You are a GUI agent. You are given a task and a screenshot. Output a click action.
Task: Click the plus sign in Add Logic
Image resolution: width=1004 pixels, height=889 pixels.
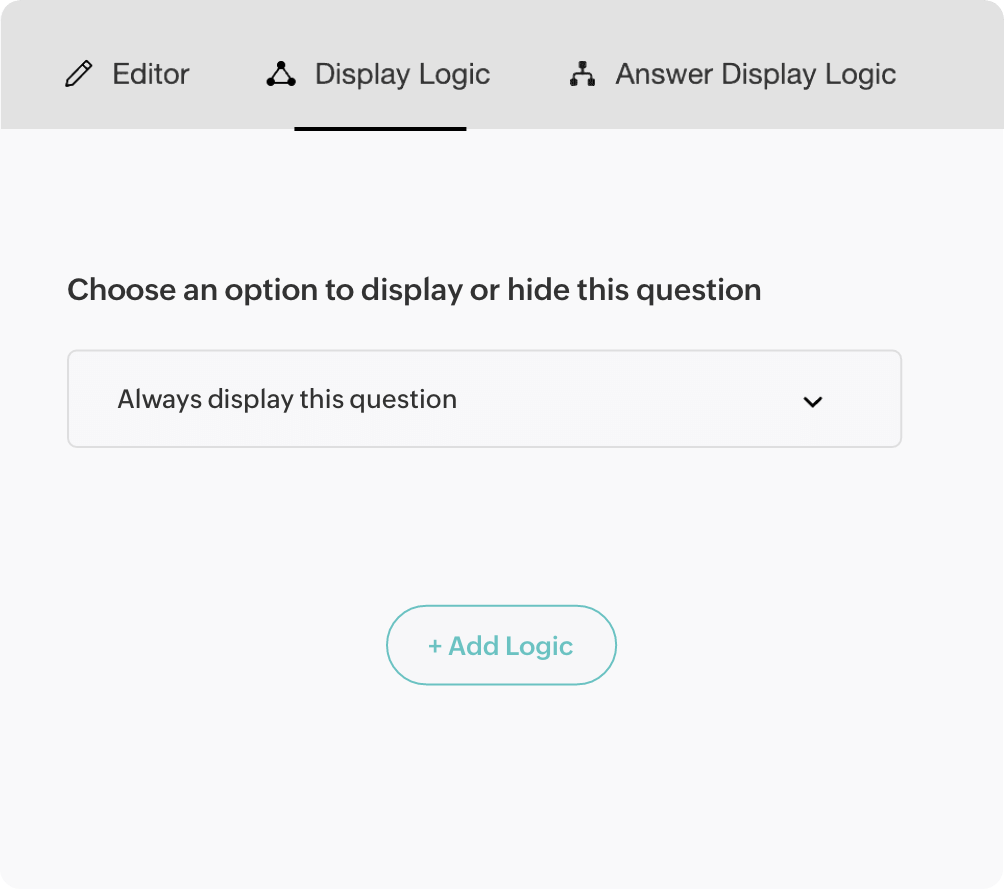pos(435,646)
